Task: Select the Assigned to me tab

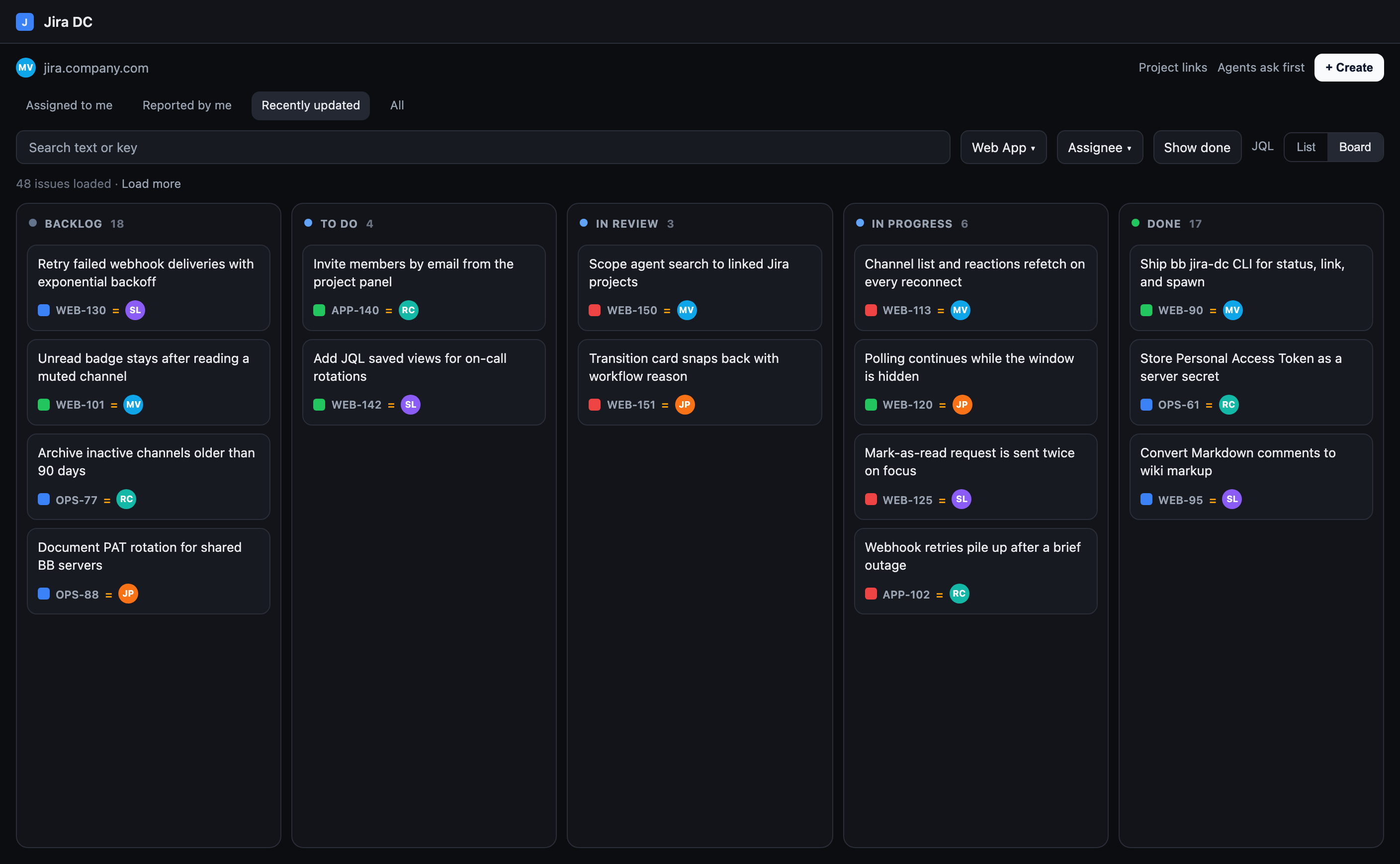Action: coord(69,105)
